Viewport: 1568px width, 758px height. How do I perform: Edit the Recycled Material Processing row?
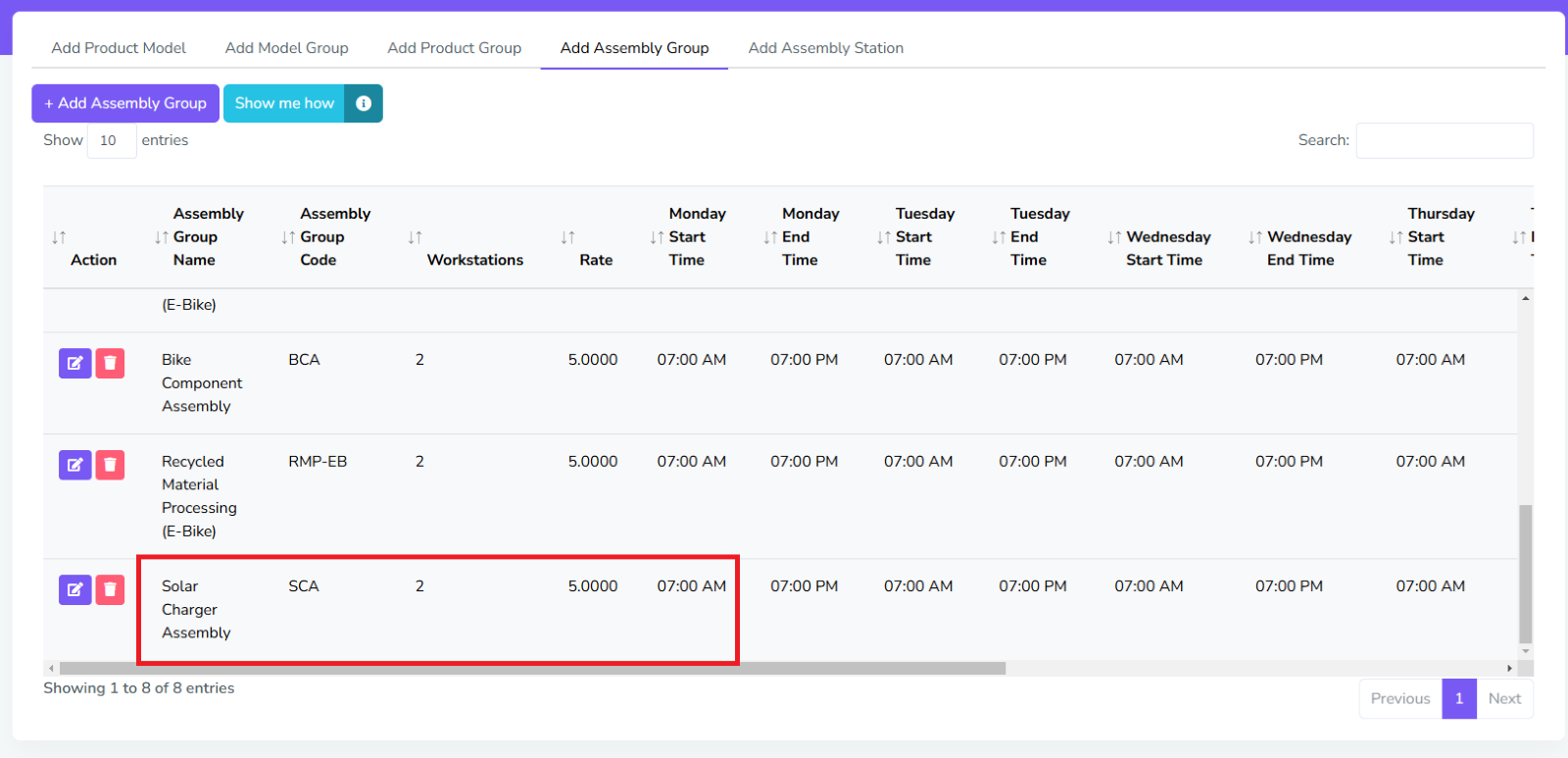click(74, 465)
